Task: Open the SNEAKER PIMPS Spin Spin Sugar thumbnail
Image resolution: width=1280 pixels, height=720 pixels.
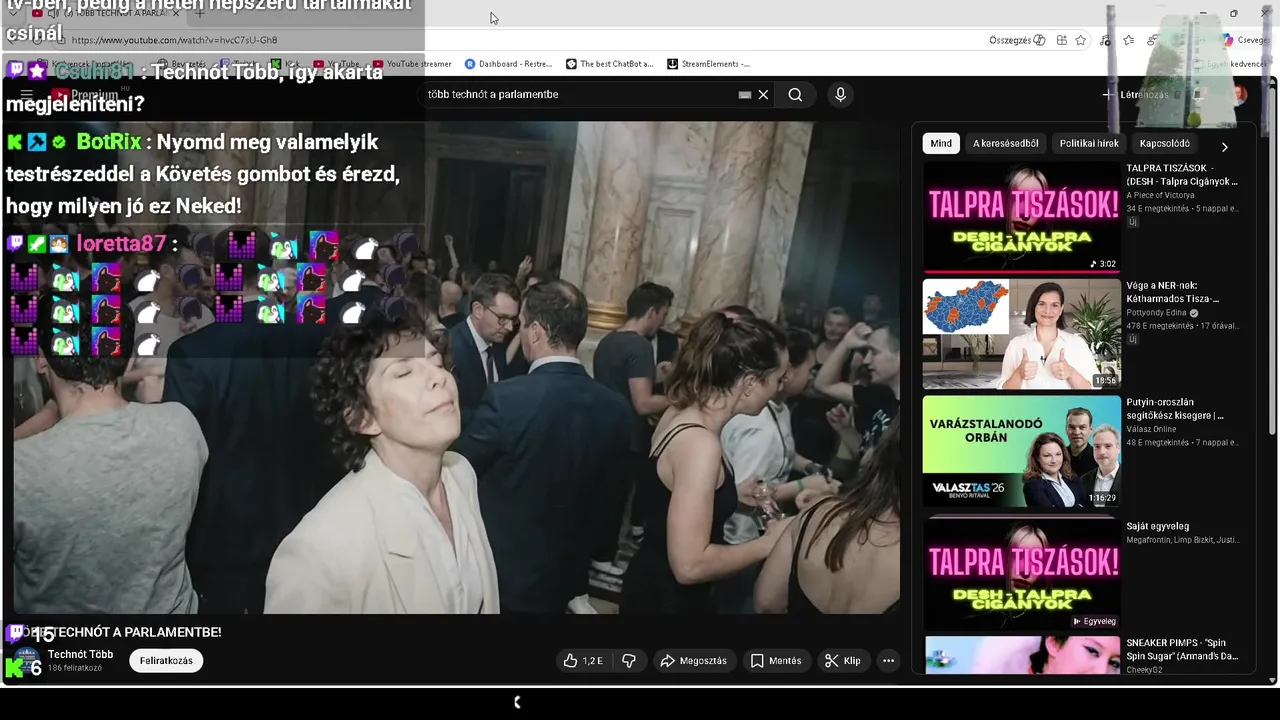Action: point(1021,655)
